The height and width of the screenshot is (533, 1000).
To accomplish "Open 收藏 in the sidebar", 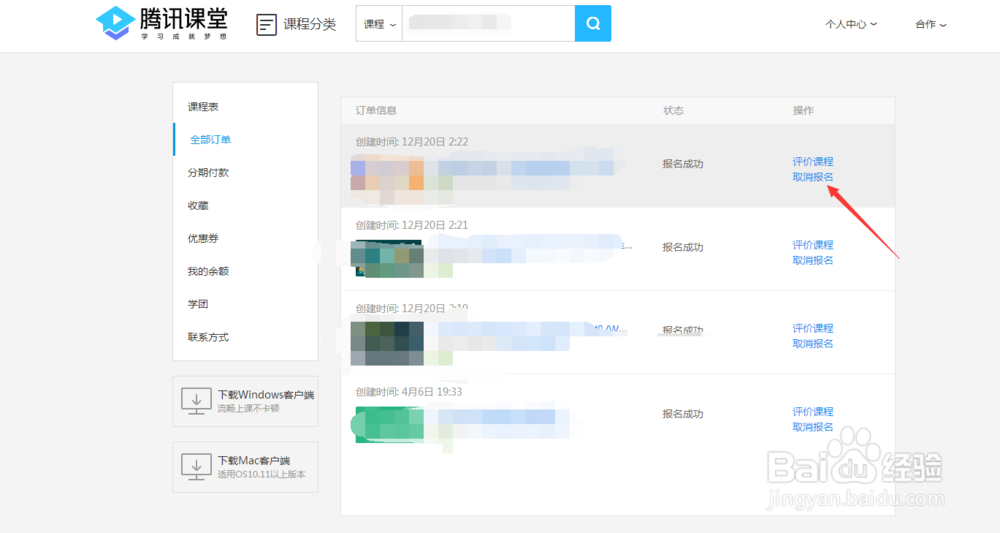I will pos(198,205).
